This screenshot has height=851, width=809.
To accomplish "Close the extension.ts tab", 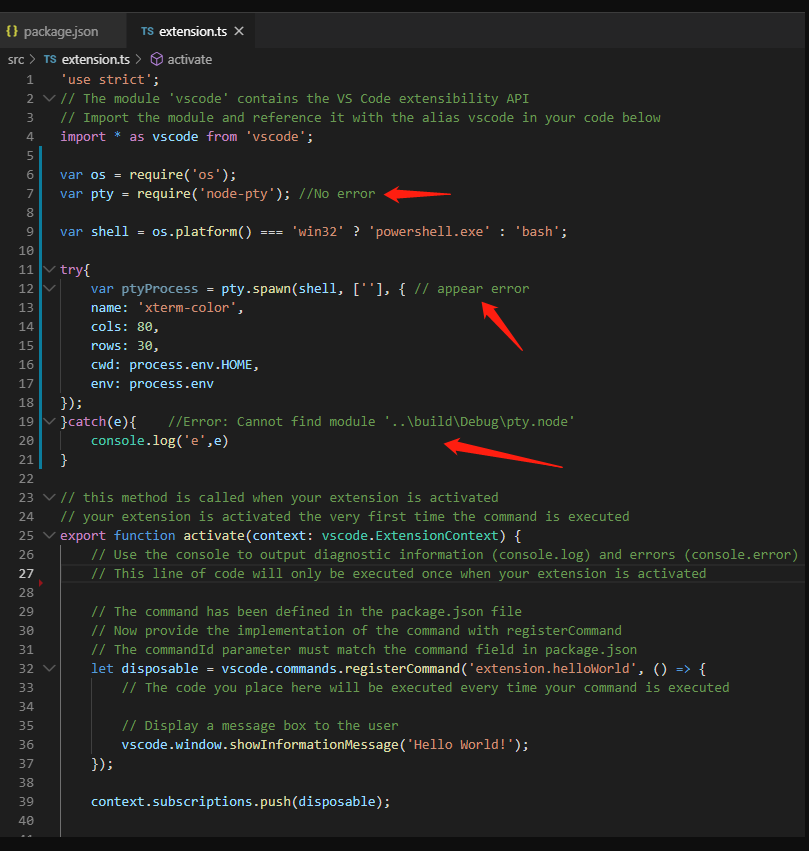I will click(x=237, y=31).
